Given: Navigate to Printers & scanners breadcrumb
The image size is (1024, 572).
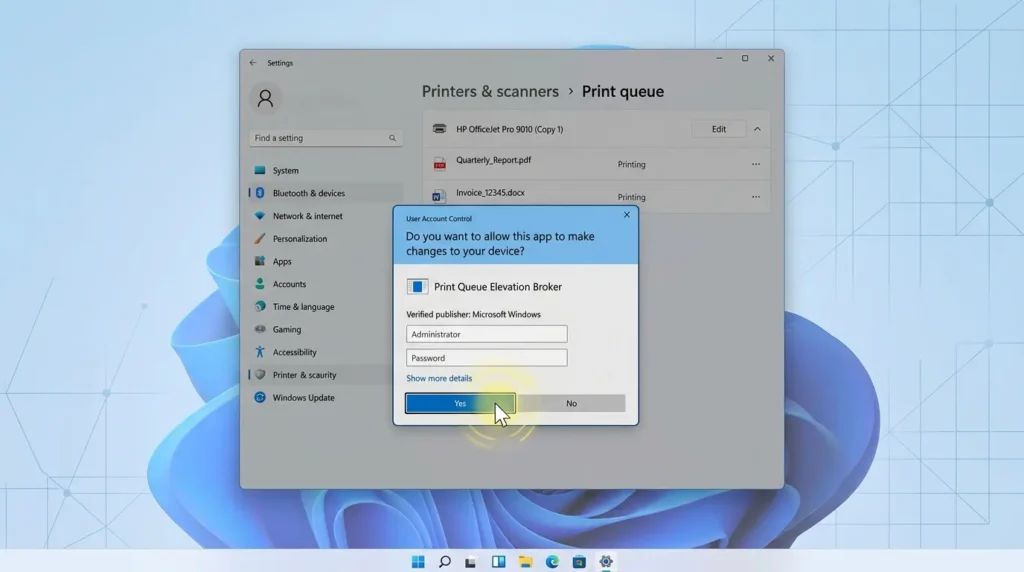Looking at the screenshot, I should point(490,91).
